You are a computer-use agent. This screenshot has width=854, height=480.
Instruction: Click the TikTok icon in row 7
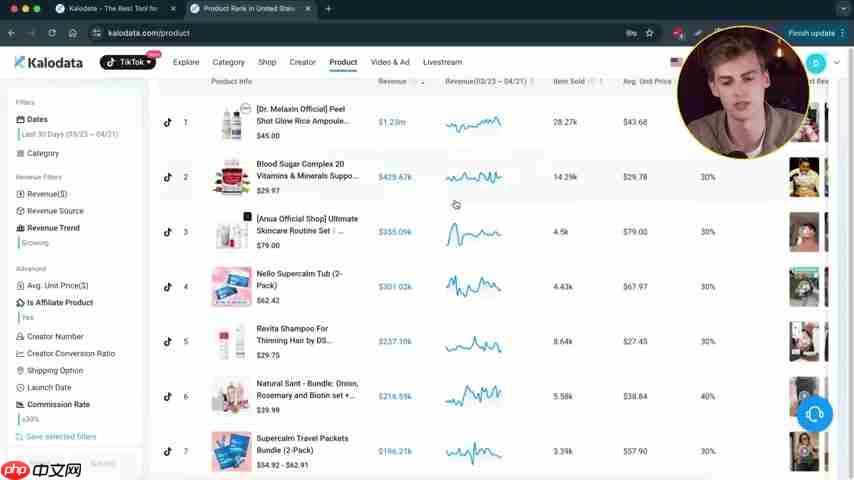click(168, 451)
